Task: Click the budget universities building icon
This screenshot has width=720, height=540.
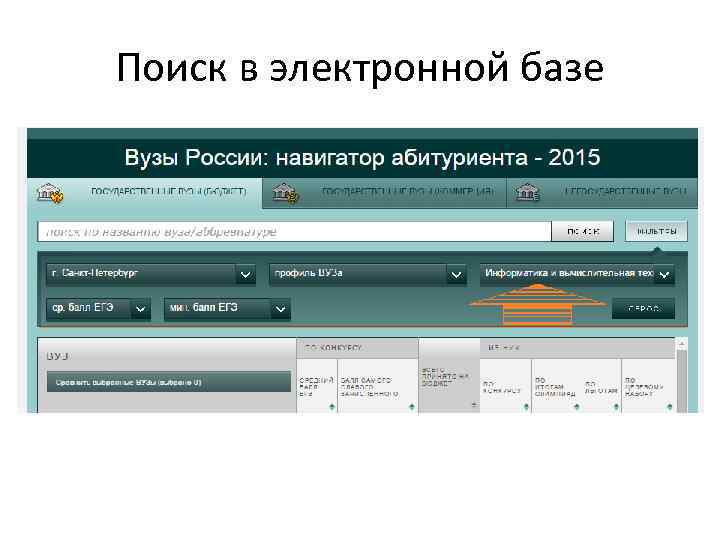Action: click(50, 193)
